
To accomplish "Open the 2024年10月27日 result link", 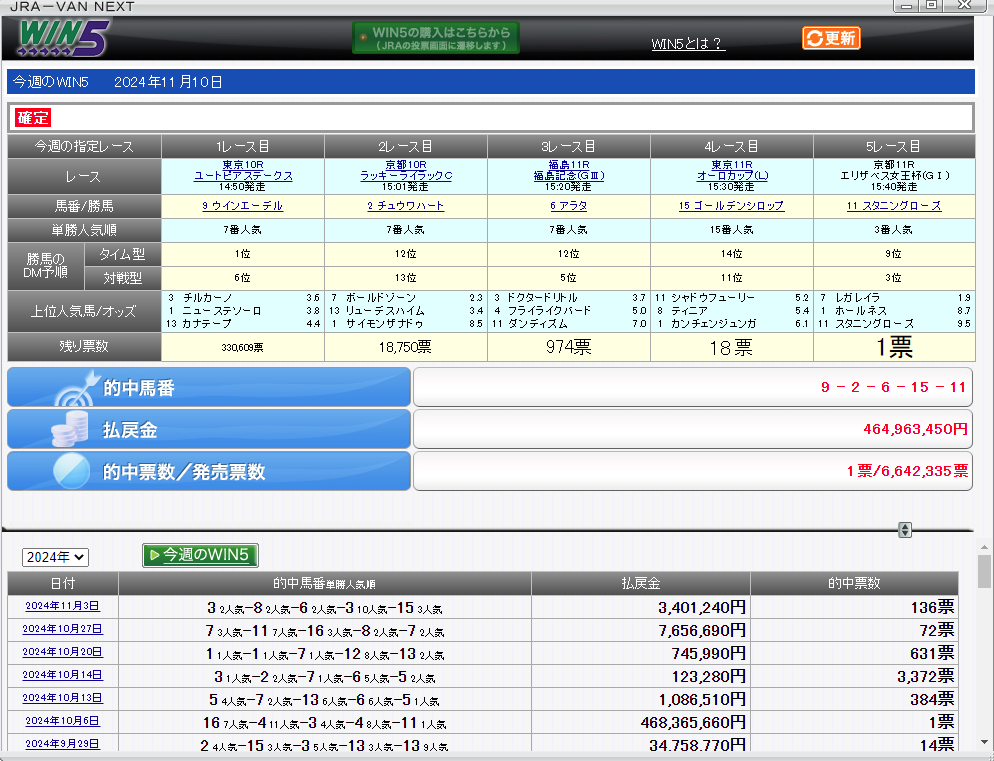I will pos(62,629).
